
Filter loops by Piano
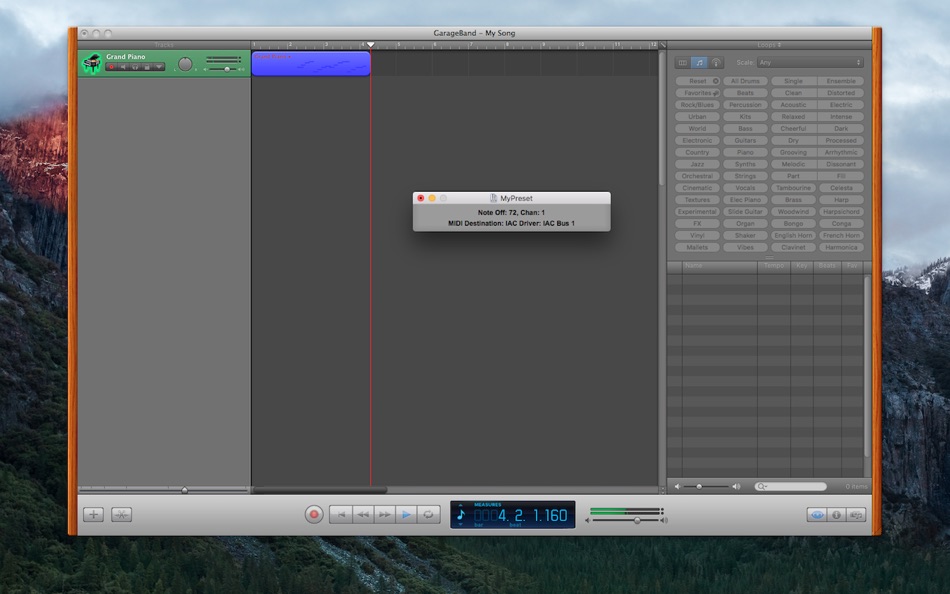pyautogui.click(x=745, y=152)
